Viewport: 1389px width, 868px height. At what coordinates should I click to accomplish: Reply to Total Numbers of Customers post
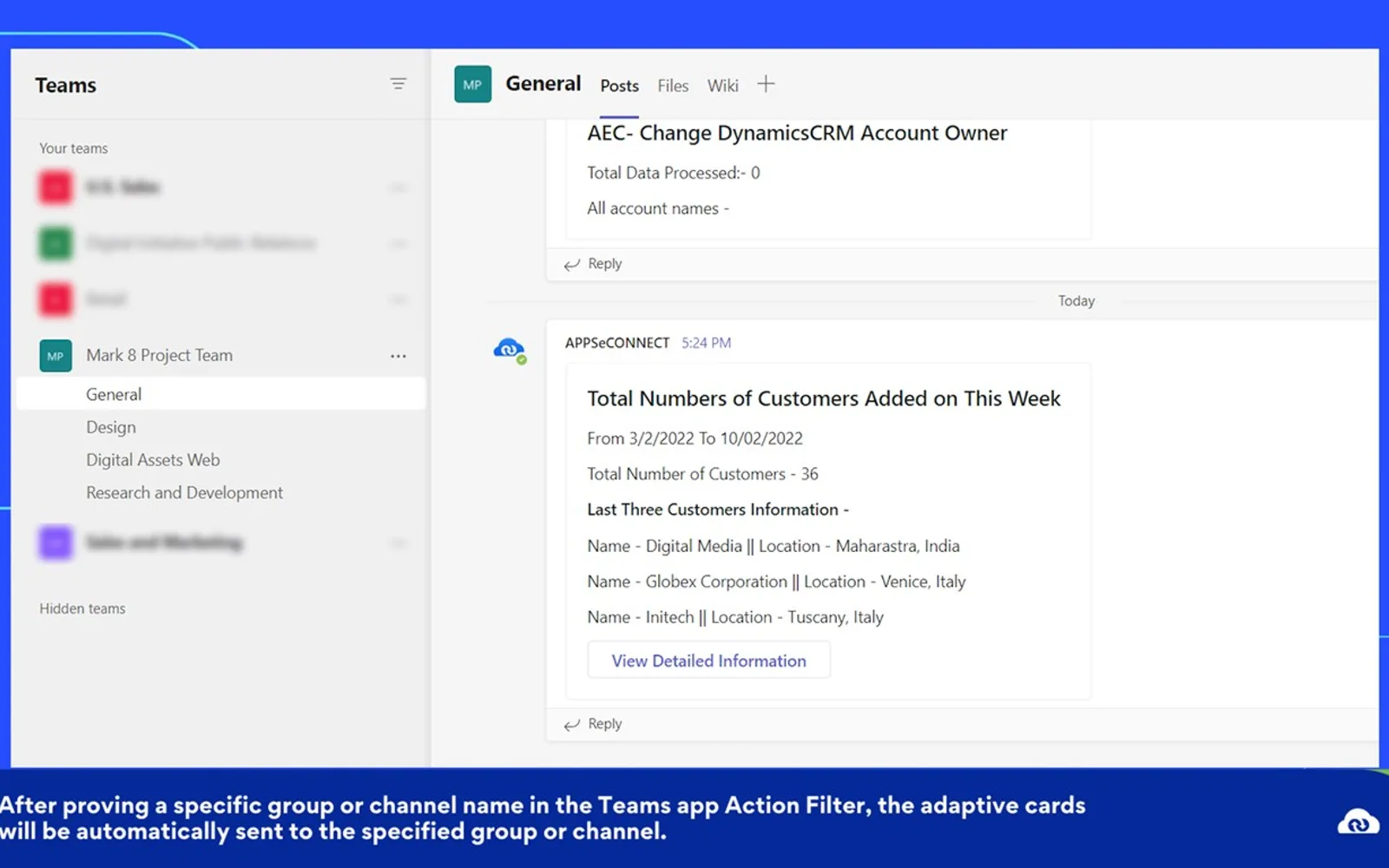(x=593, y=724)
